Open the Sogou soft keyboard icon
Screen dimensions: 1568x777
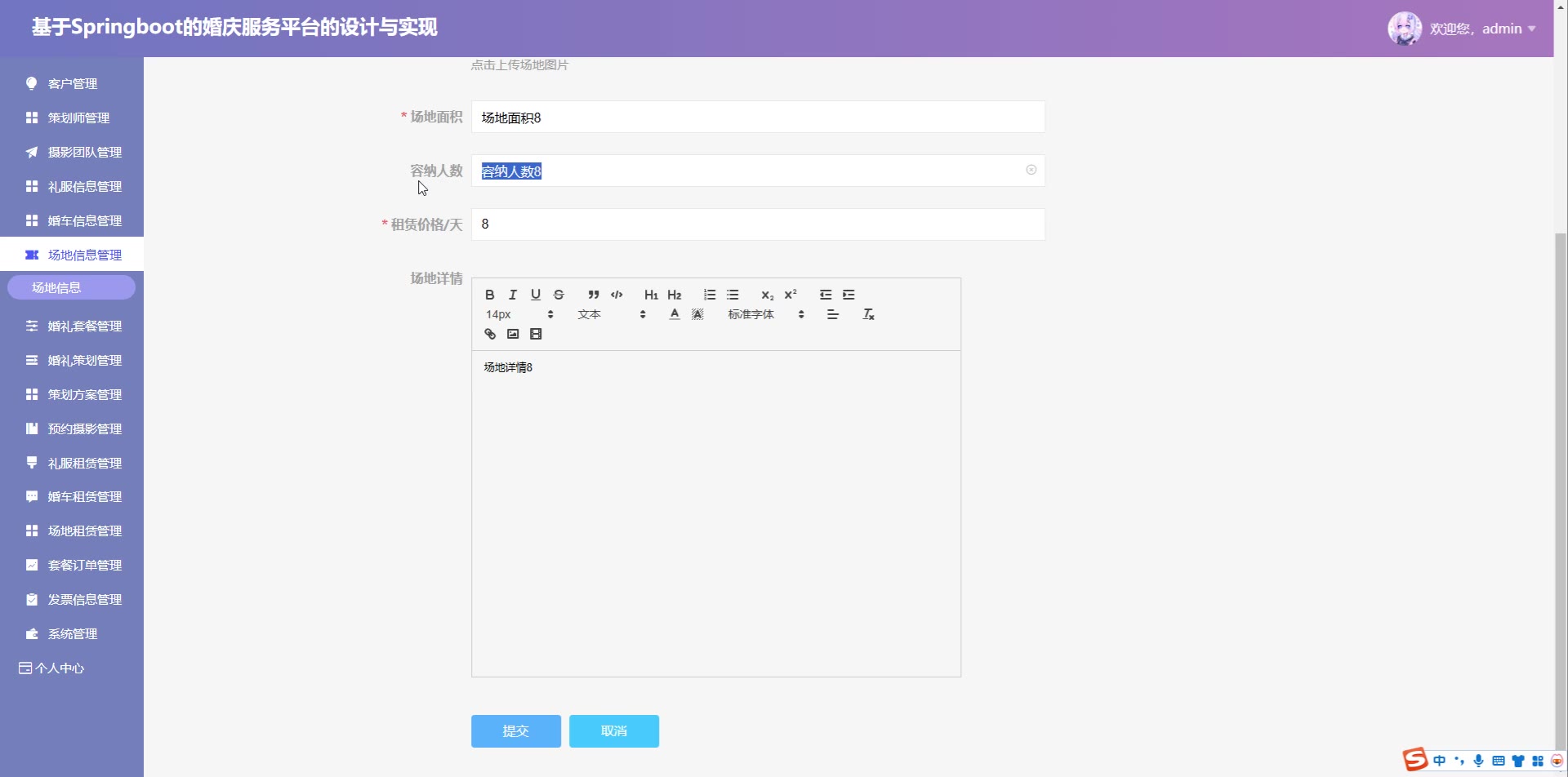[x=1499, y=761]
